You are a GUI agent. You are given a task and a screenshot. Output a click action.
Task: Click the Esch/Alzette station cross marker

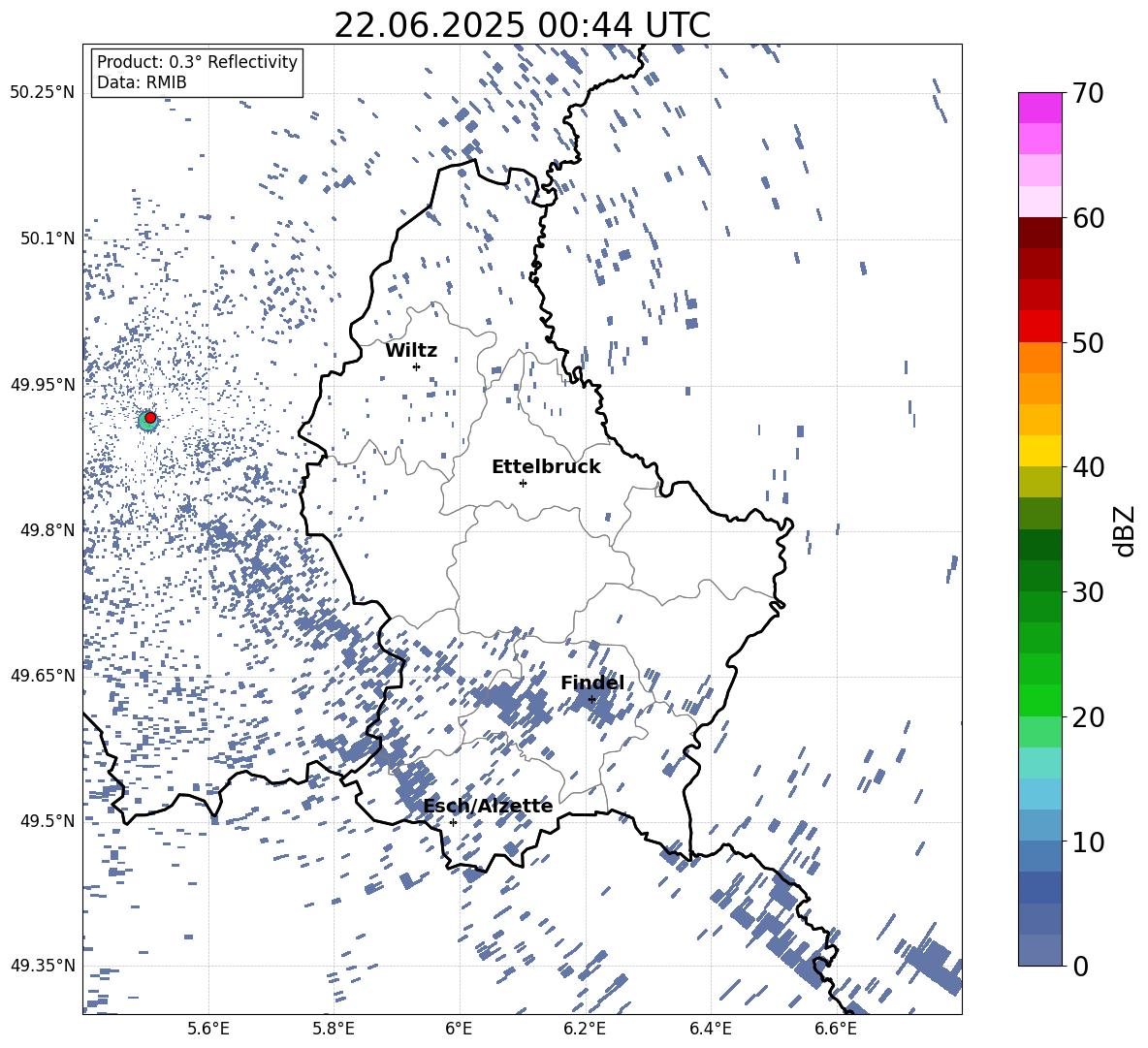pos(453,822)
